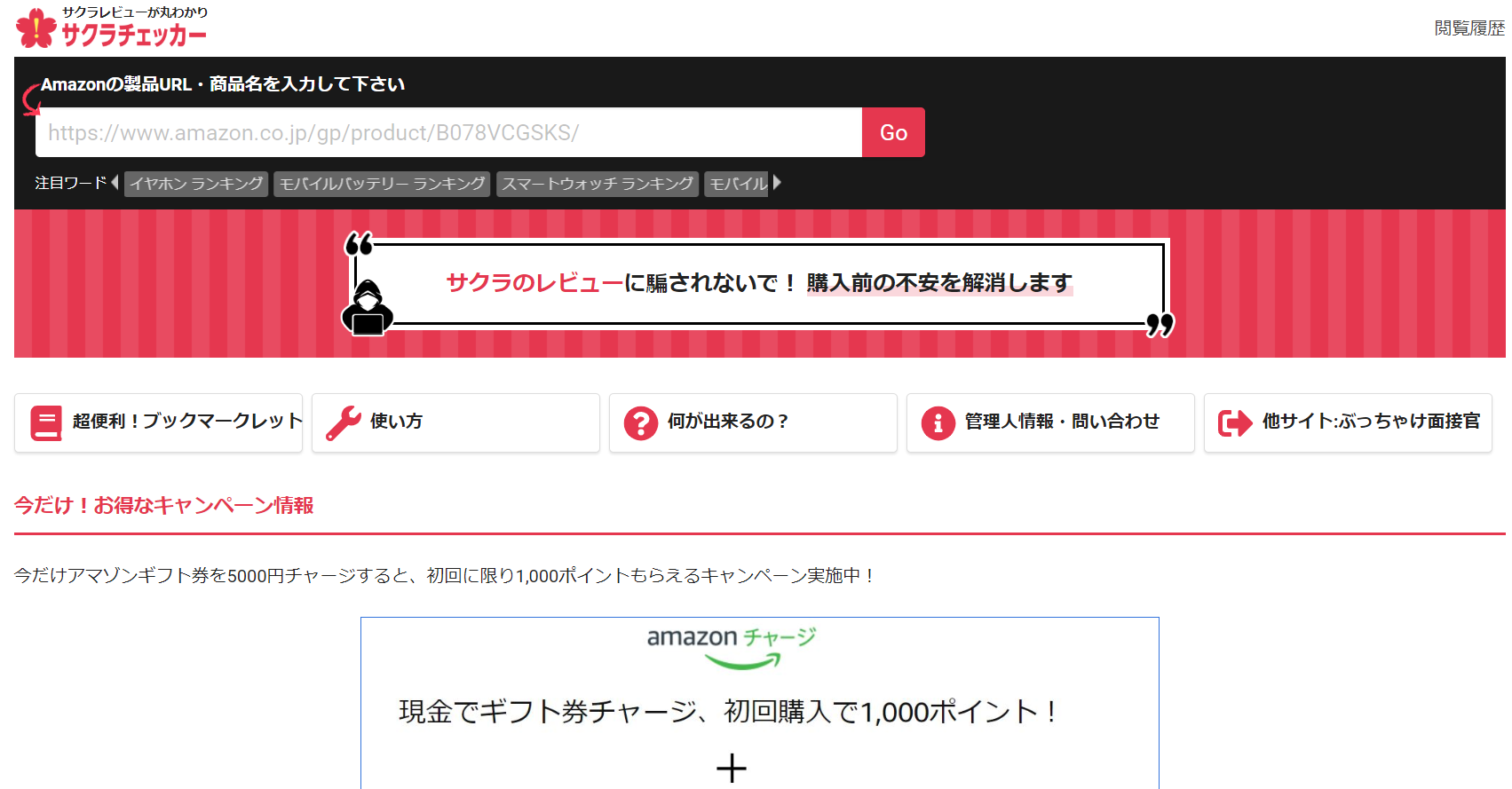Open 何が出来るの？ menu item
The height and width of the screenshot is (789, 1512).
pyautogui.click(x=754, y=423)
